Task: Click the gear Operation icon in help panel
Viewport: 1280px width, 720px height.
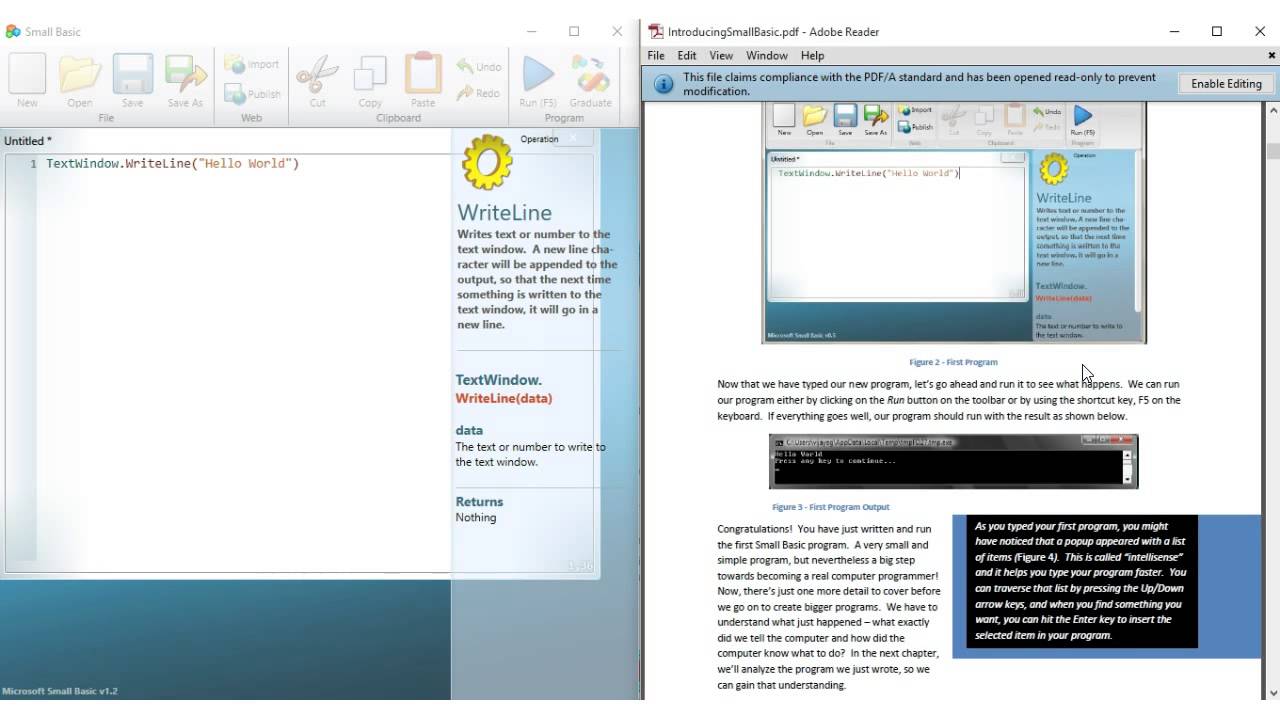Action: [487, 160]
